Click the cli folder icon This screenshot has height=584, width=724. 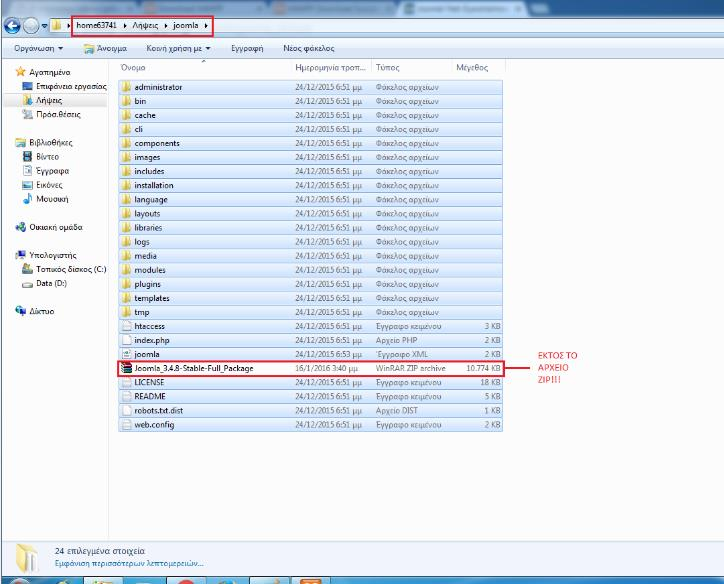127,129
